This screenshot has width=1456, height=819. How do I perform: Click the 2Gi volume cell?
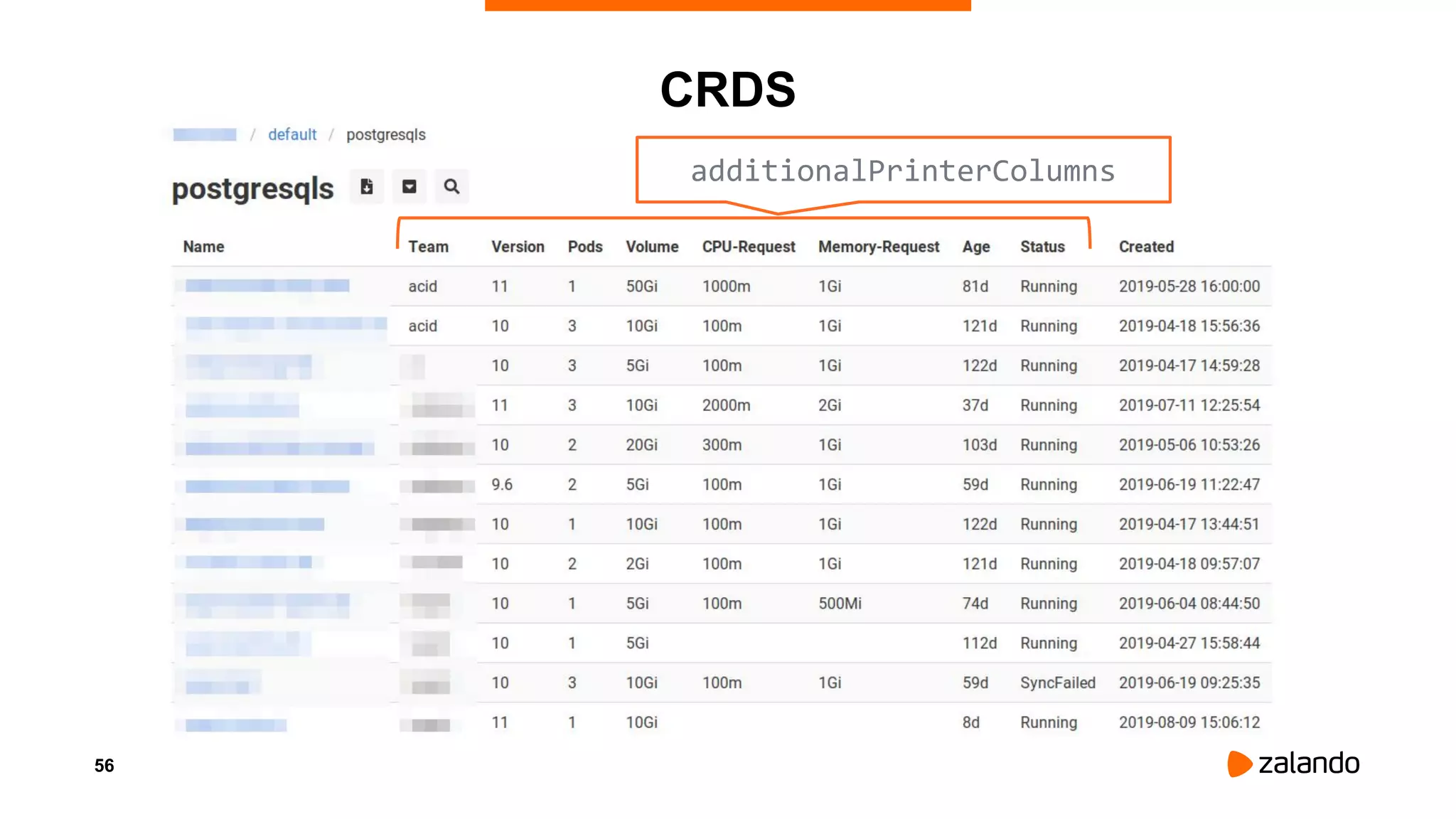coord(637,564)
